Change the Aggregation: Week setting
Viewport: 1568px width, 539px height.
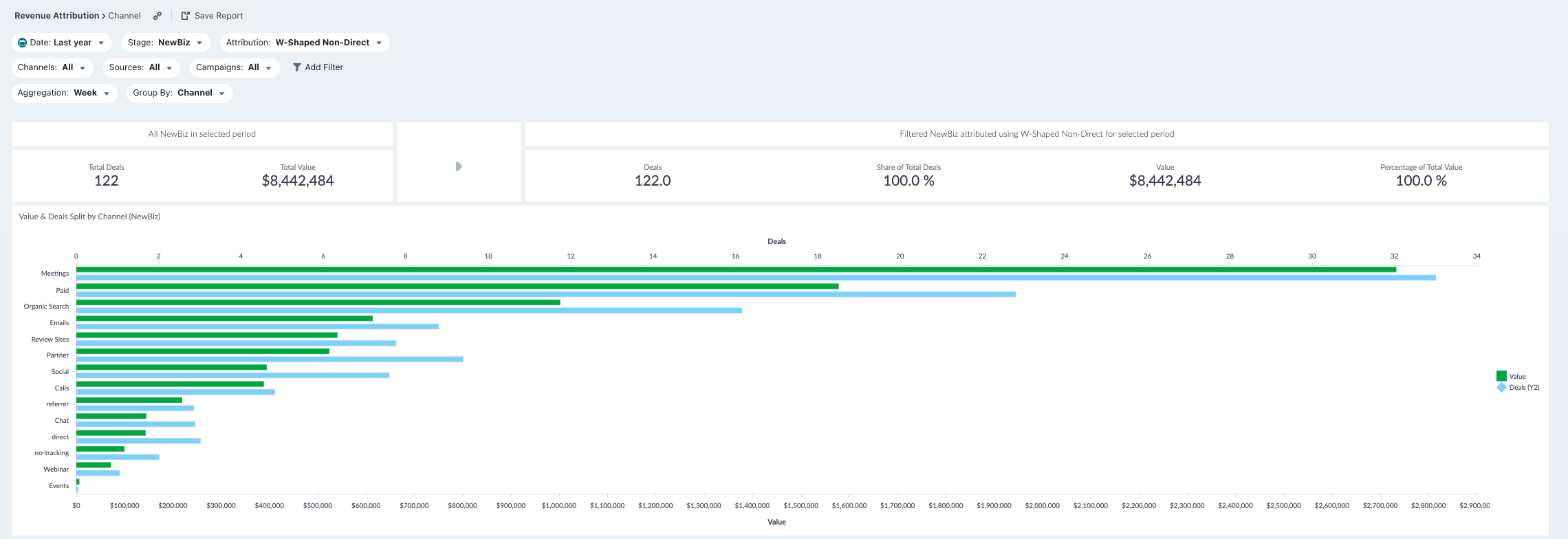tap(65, 93)
